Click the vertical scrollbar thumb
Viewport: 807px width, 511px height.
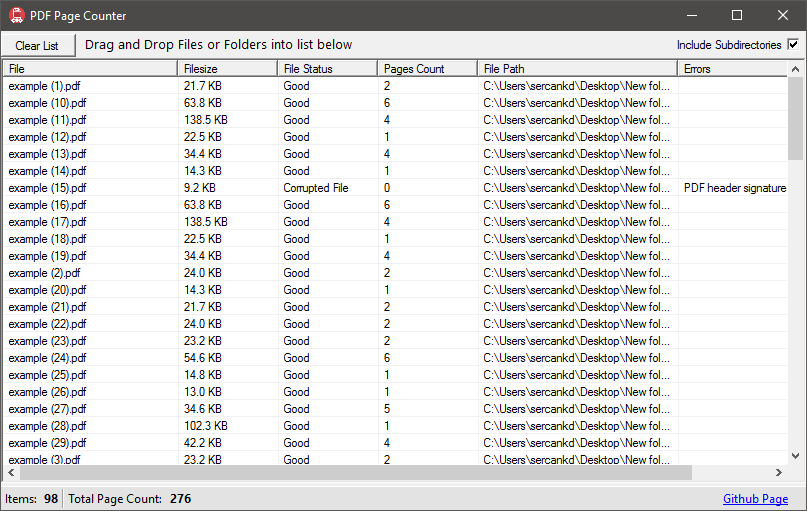pyautogui.click(x=795, y=119)
